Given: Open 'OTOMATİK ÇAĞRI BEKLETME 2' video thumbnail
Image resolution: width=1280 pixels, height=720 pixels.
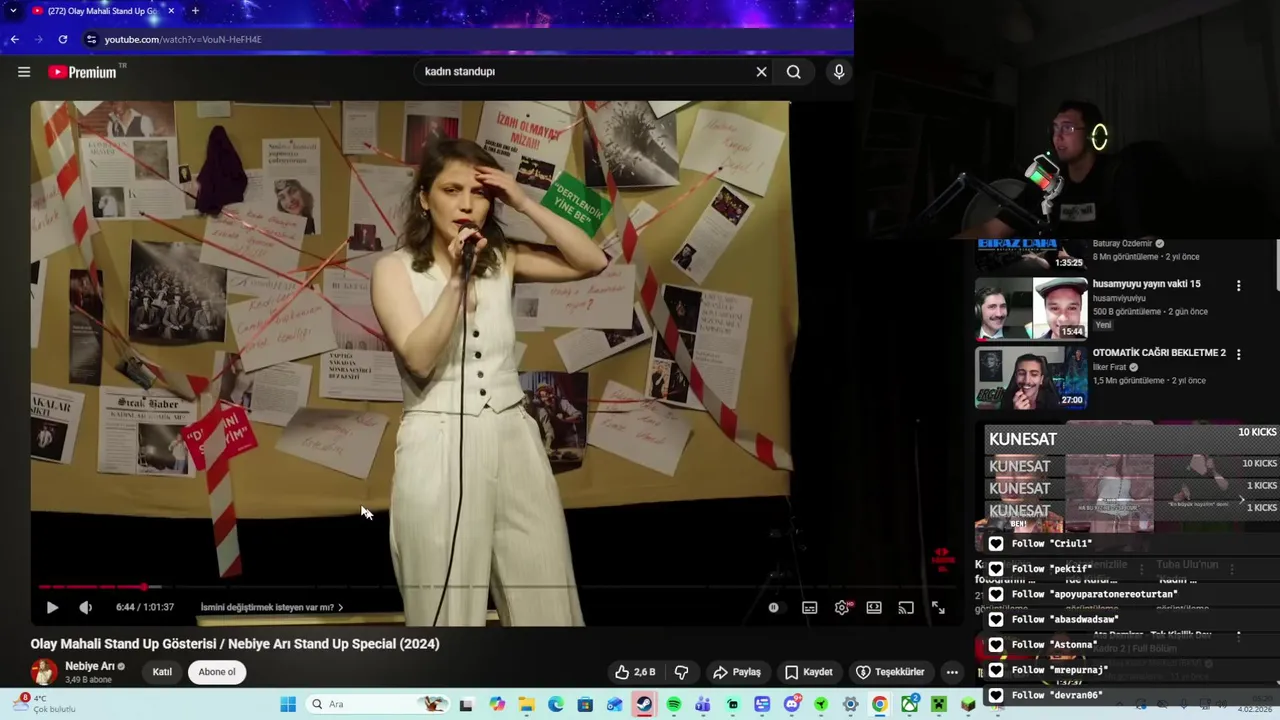Looking at the screenshot, I should (x=1031, y=377).
